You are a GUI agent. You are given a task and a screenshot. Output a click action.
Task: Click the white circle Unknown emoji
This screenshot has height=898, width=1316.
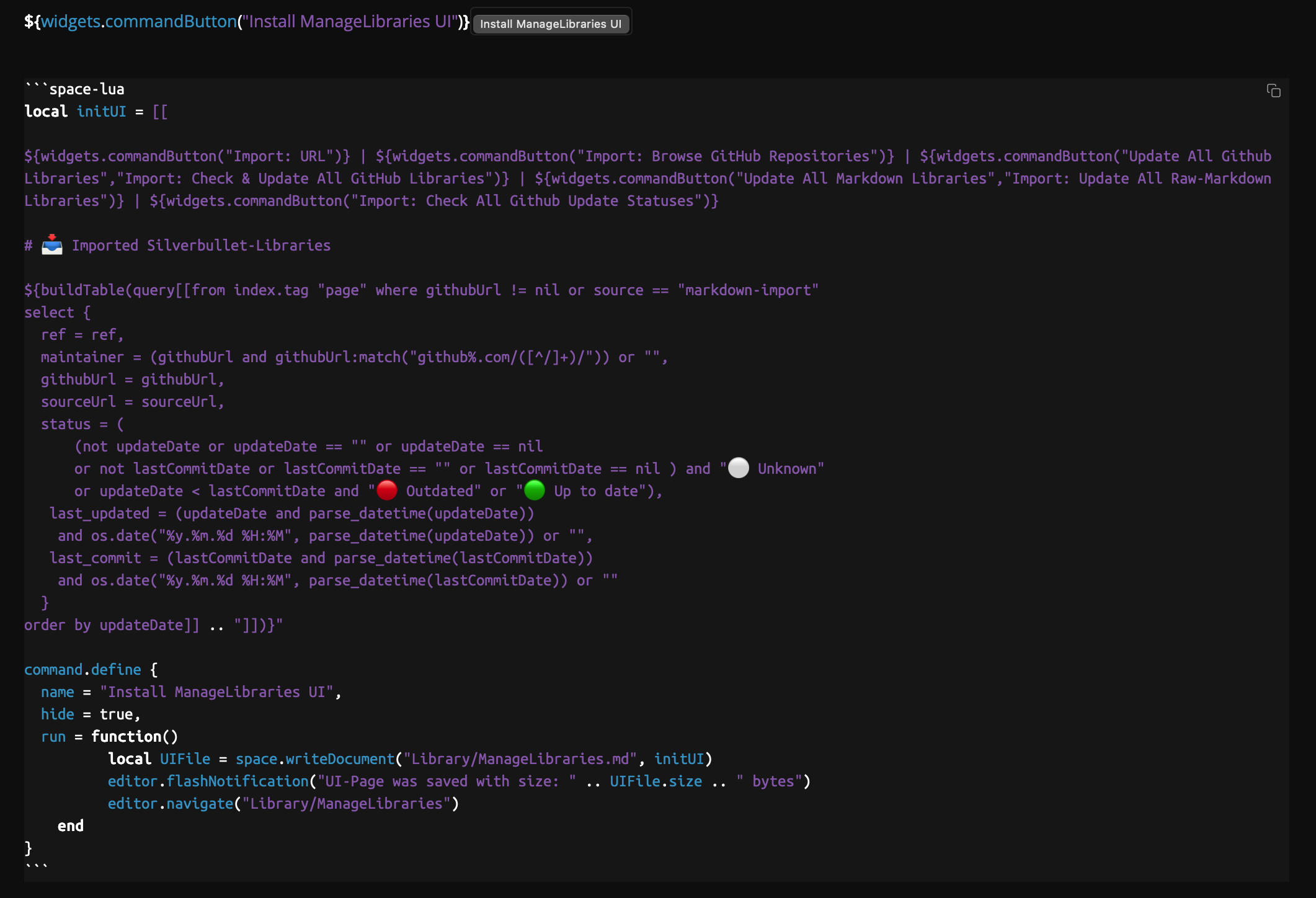point(738,468)
